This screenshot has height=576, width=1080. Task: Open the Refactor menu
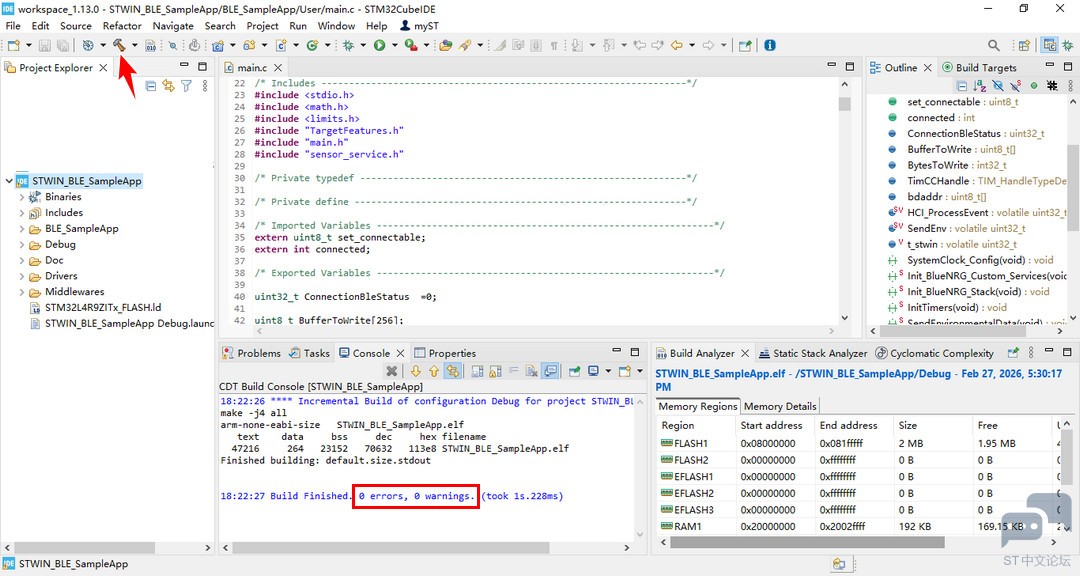tap(122, 25)
